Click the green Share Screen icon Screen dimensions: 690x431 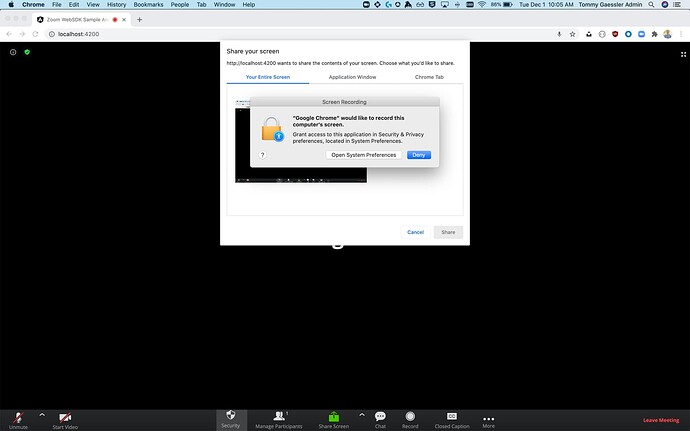tap(334, 416)
